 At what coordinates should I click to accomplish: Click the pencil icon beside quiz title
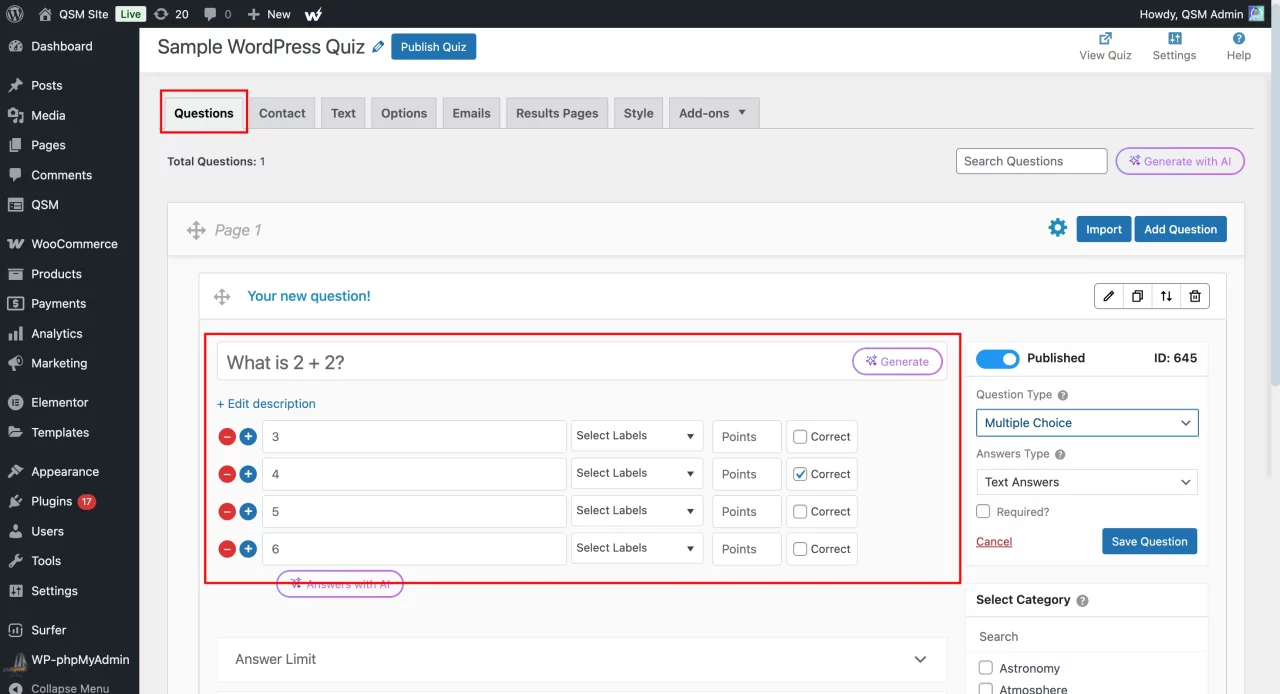tap(378, 47)
